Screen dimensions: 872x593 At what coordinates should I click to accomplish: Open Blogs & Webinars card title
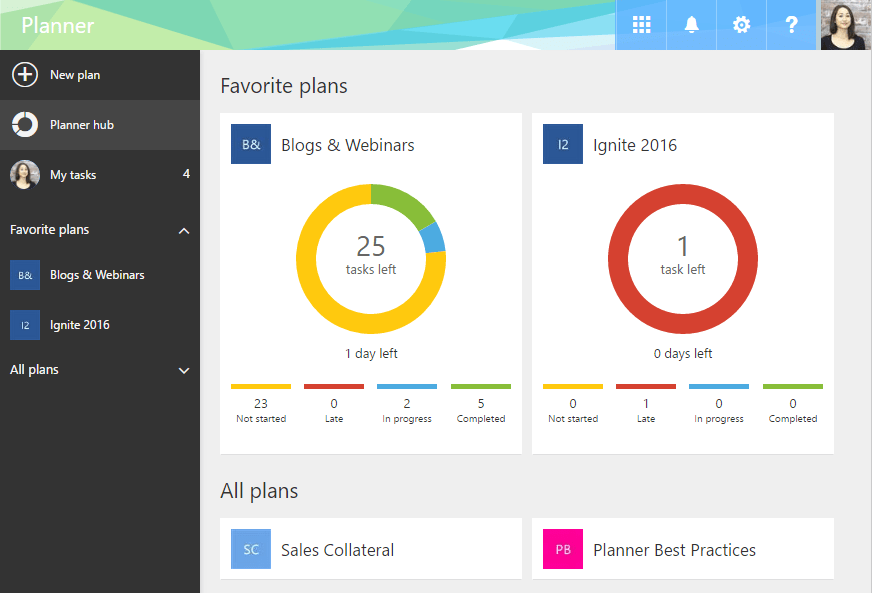[x=348, y=145]
